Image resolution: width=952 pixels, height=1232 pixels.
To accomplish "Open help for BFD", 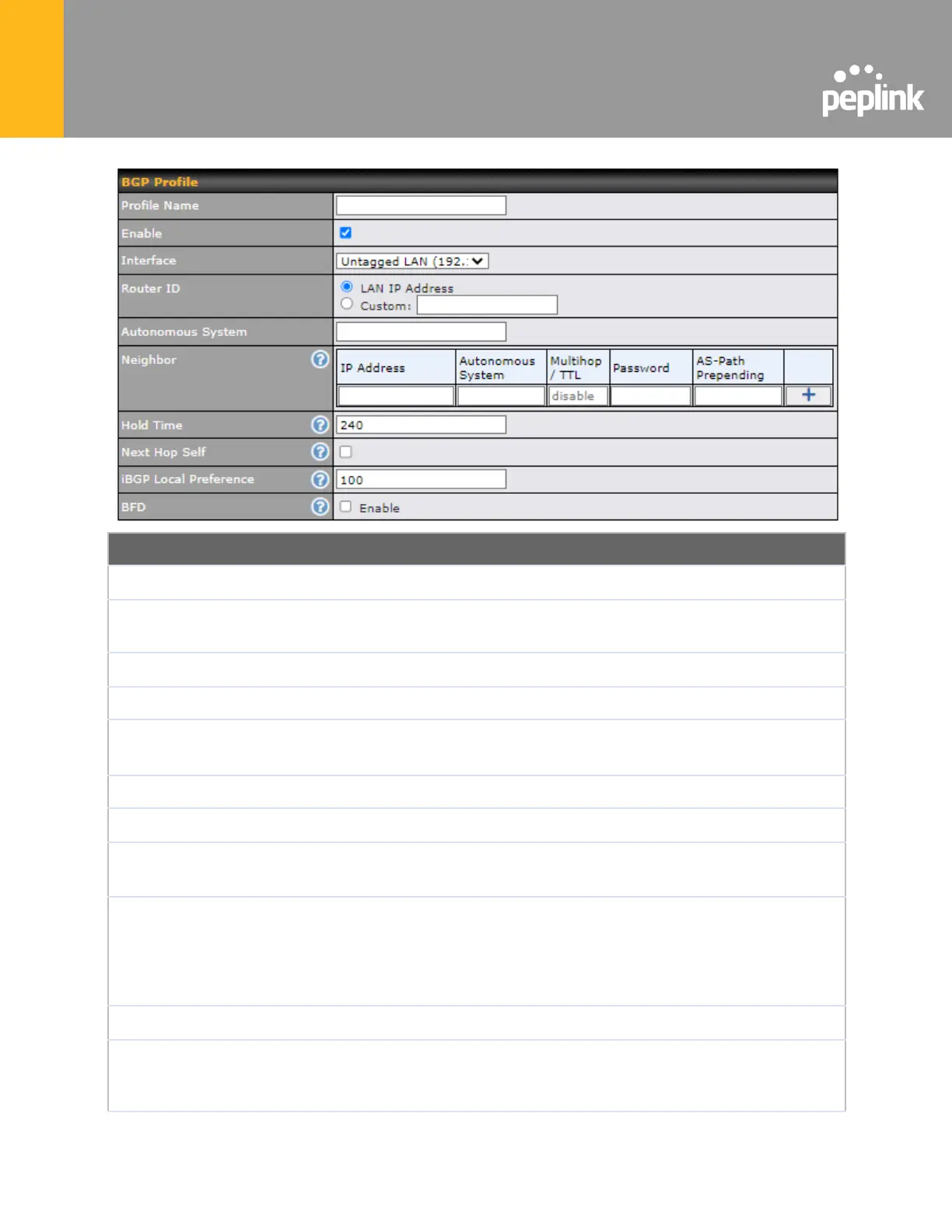I will pyautogui.click(x=320, y=506).
